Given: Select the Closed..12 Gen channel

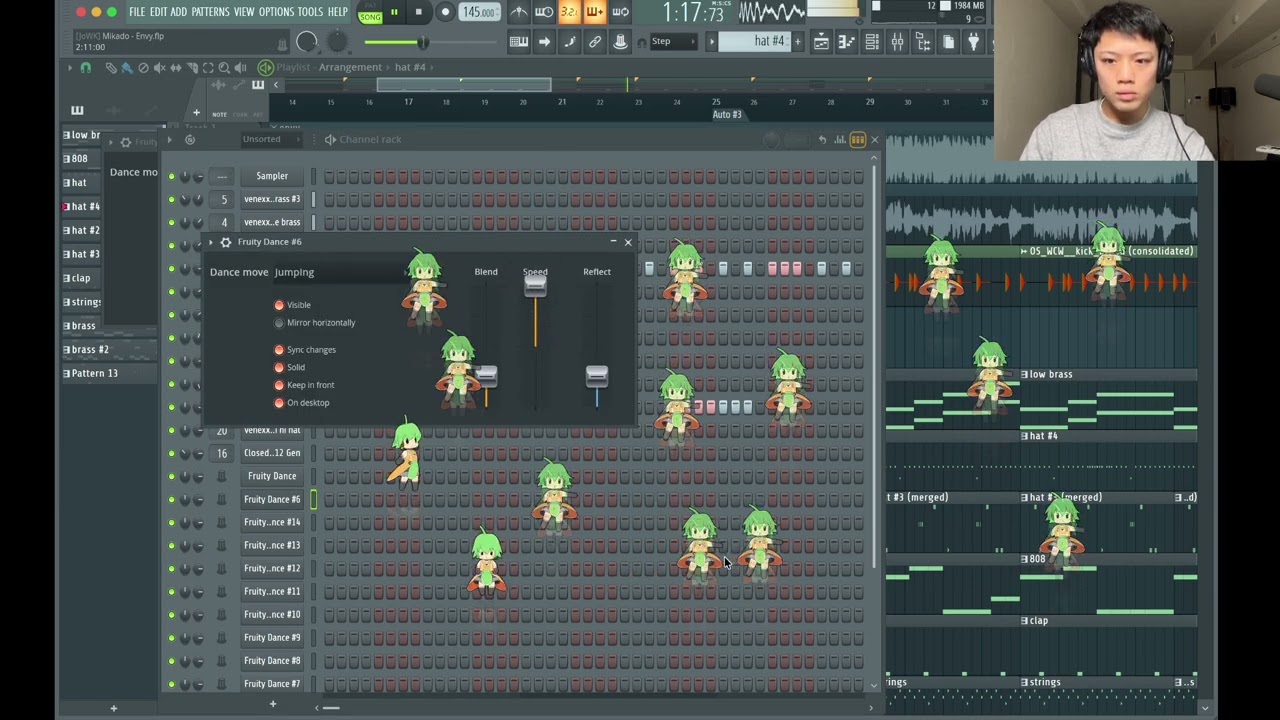Looking at the screenshot, I should [272, 453].
